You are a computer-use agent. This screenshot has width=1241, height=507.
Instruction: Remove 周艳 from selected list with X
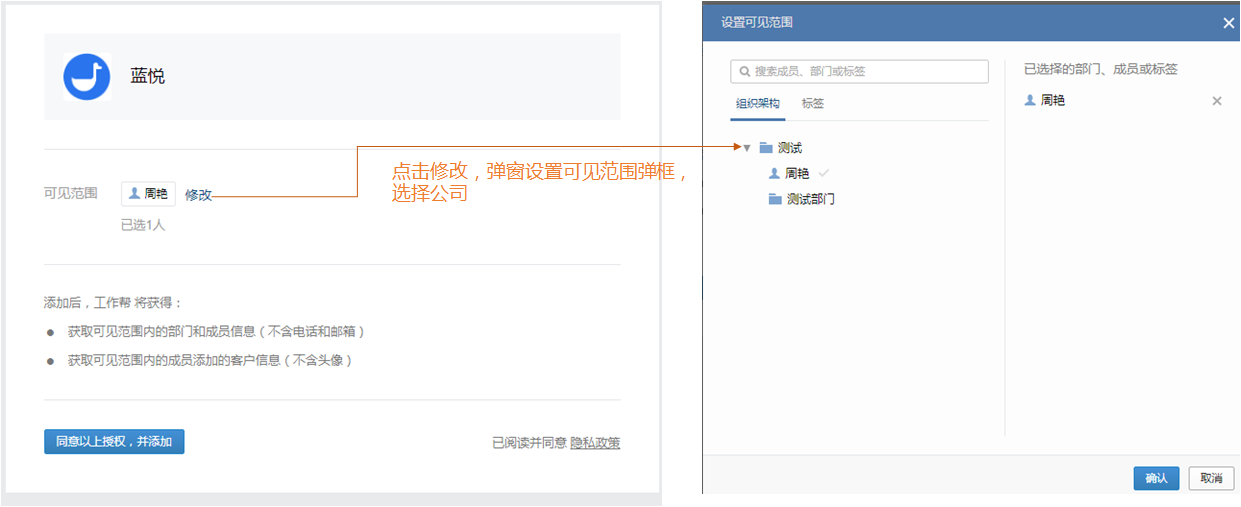point(1217,101)
